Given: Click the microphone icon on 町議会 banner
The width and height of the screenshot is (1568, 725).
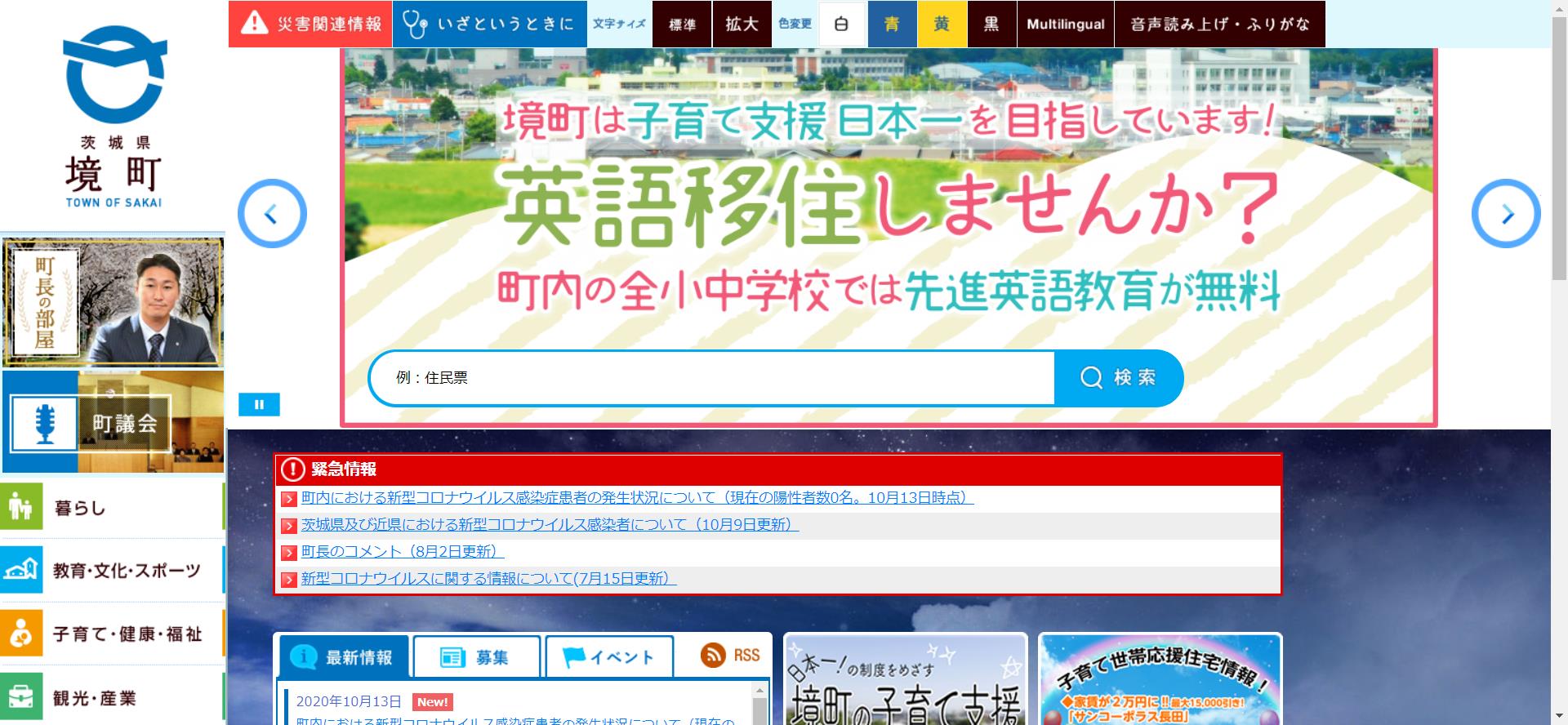Looking at the screenshot, I should [x=45, y=425].
